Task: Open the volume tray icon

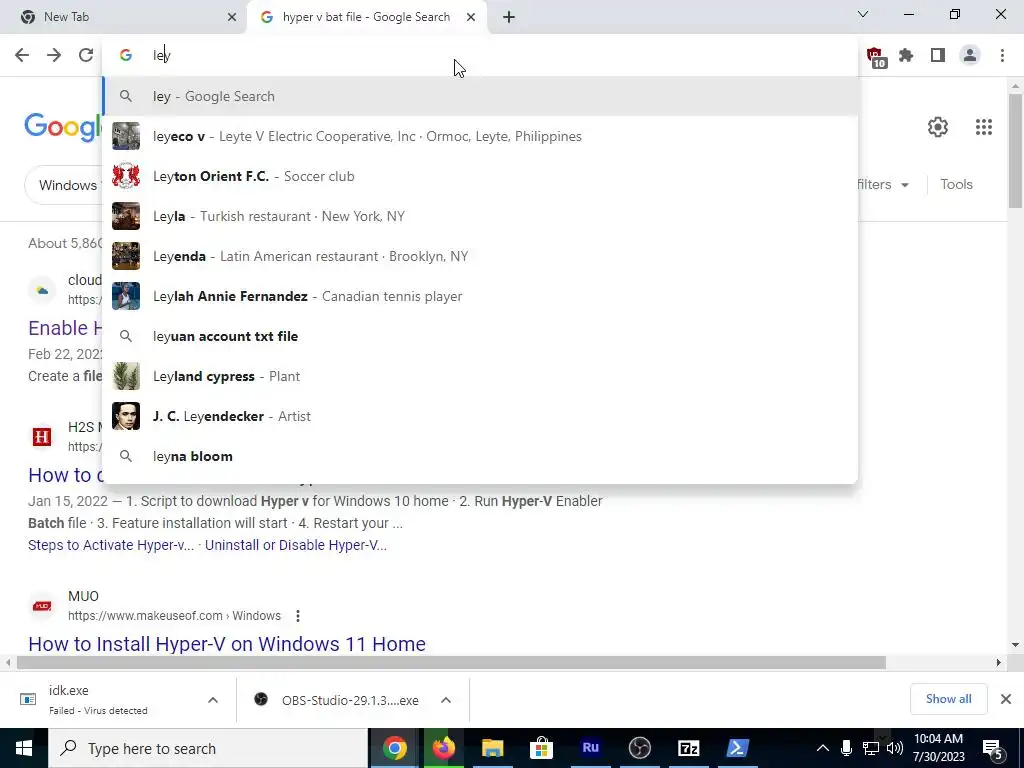Action: coord(895,748)
